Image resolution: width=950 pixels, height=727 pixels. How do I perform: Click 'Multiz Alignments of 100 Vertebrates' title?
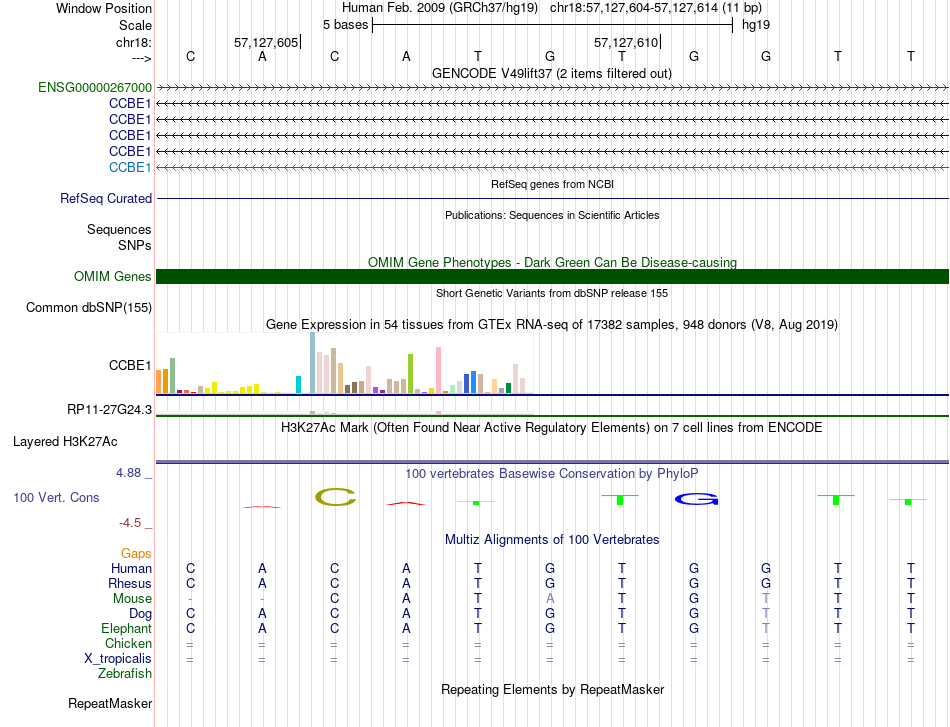tap(552, 539)
